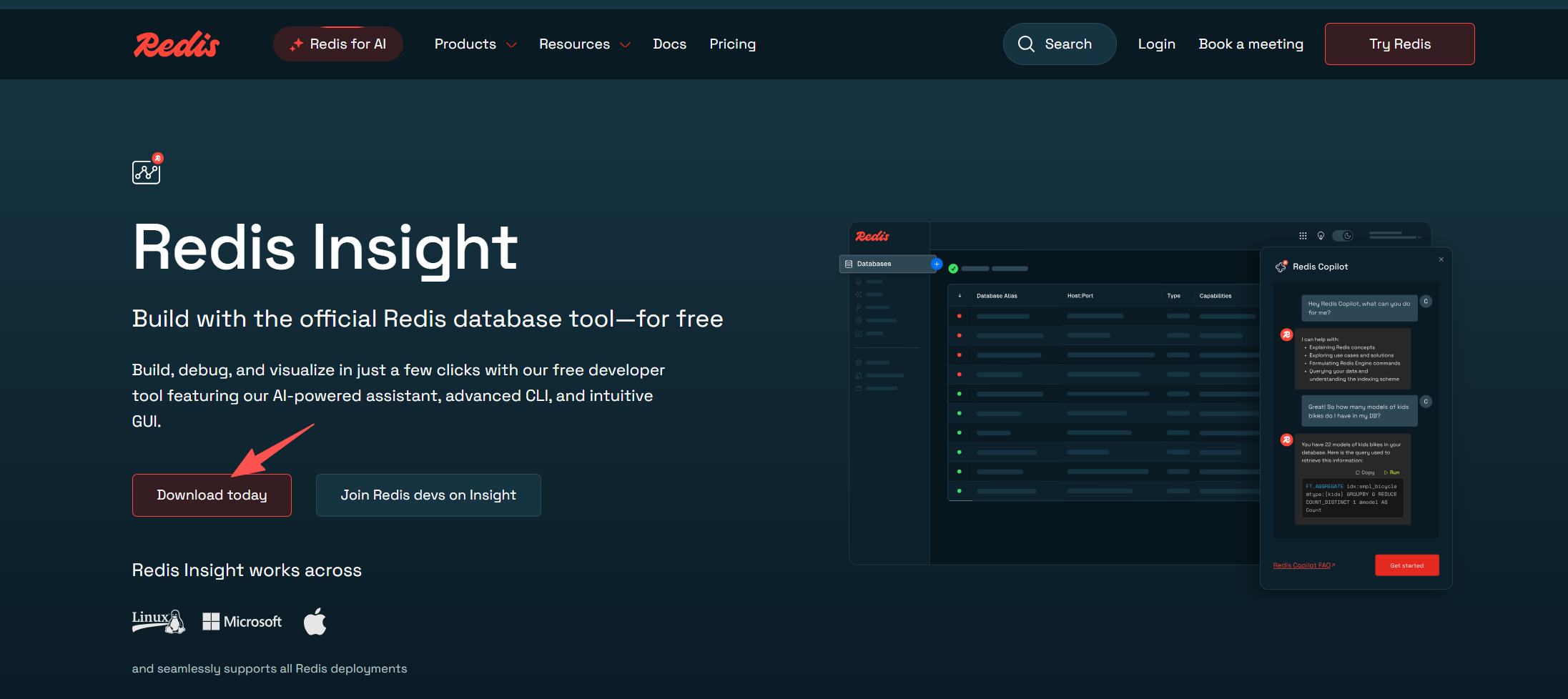Click the Microsoft logo
1568x699 pixels.
[x=242, y=622]
